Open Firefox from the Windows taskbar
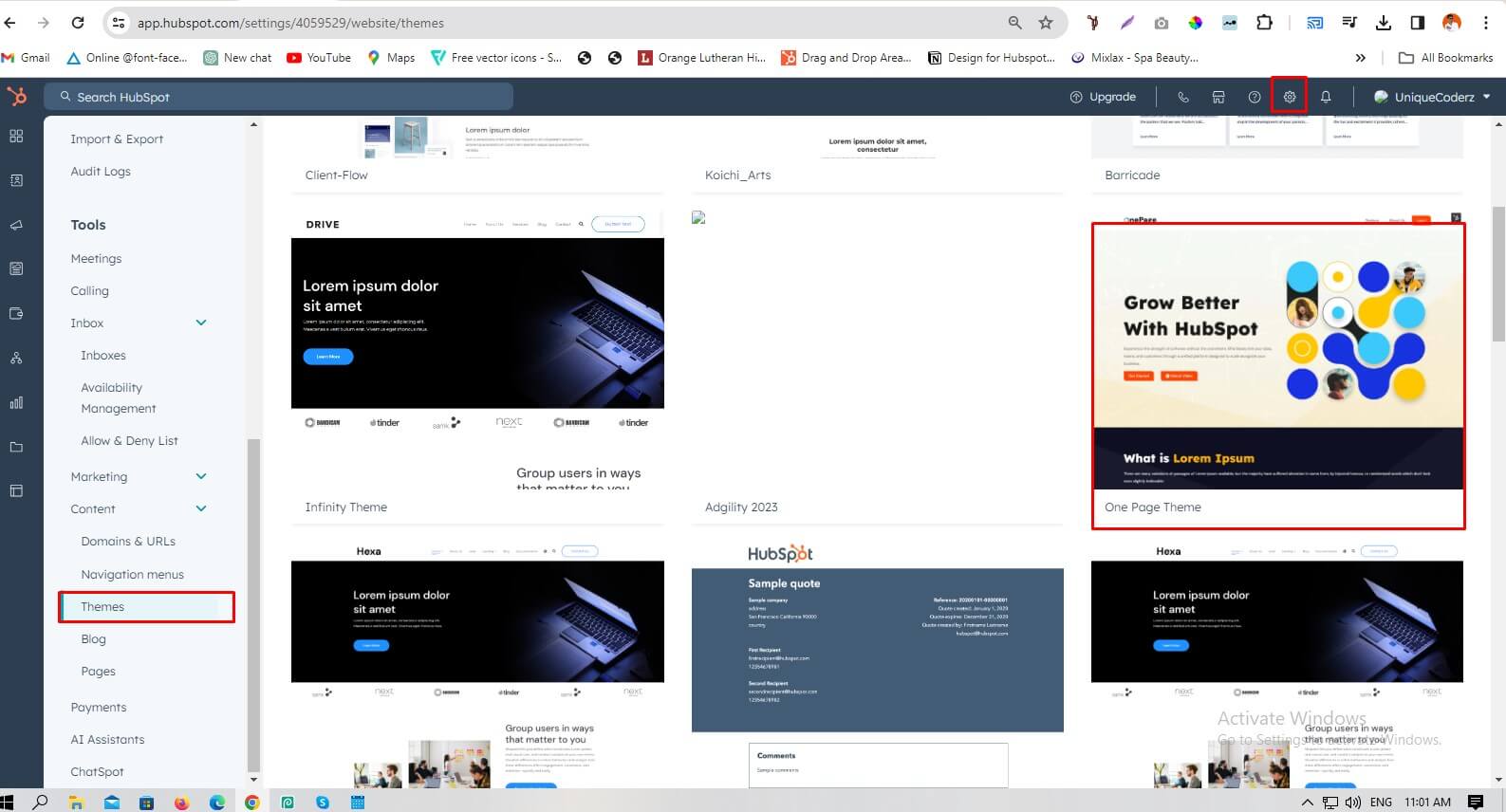This screenshot has width=1506, height=812. tap(181, 803)
